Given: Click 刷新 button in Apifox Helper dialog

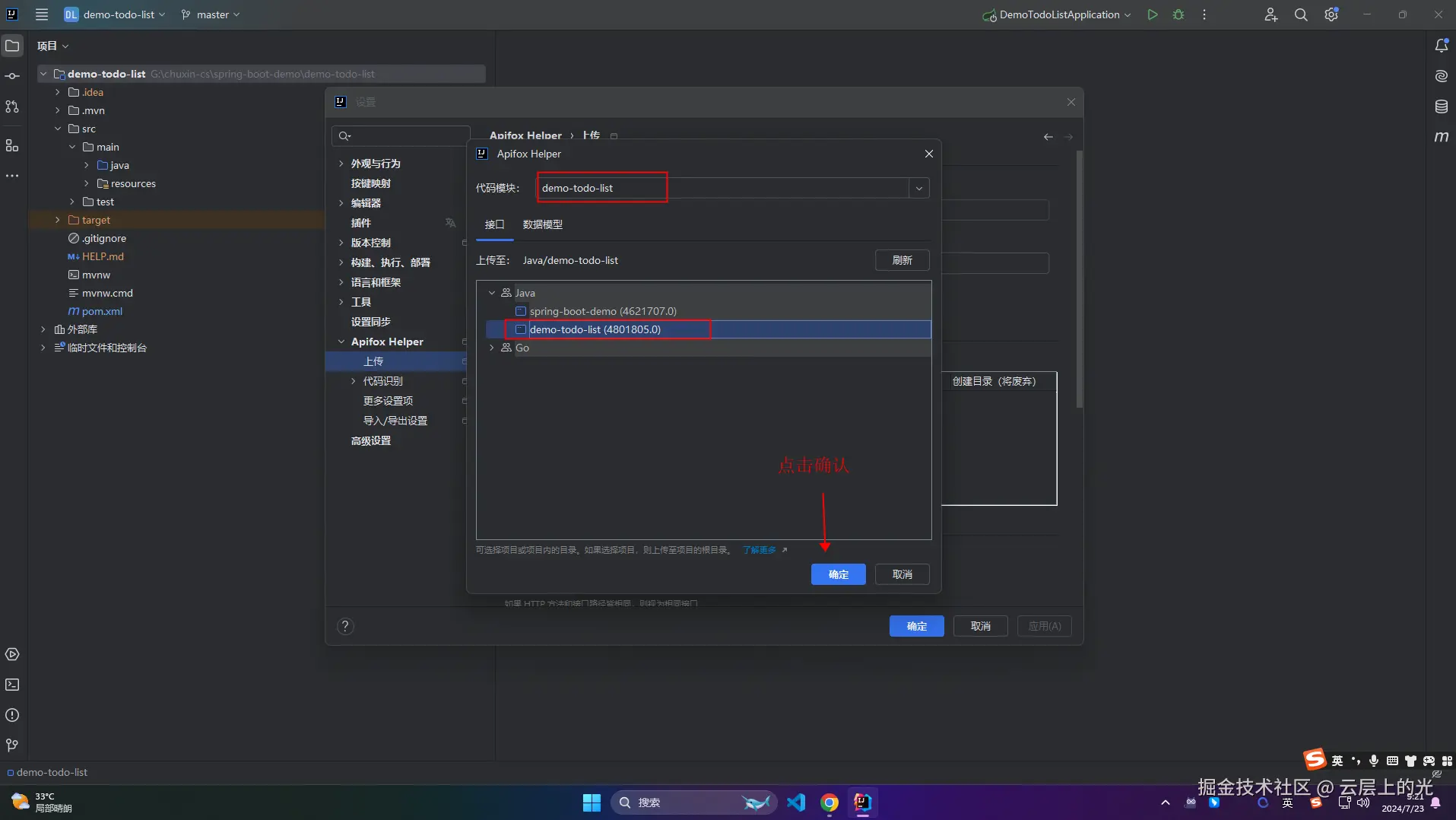Looking at the screenshot, I should [902, 260].
